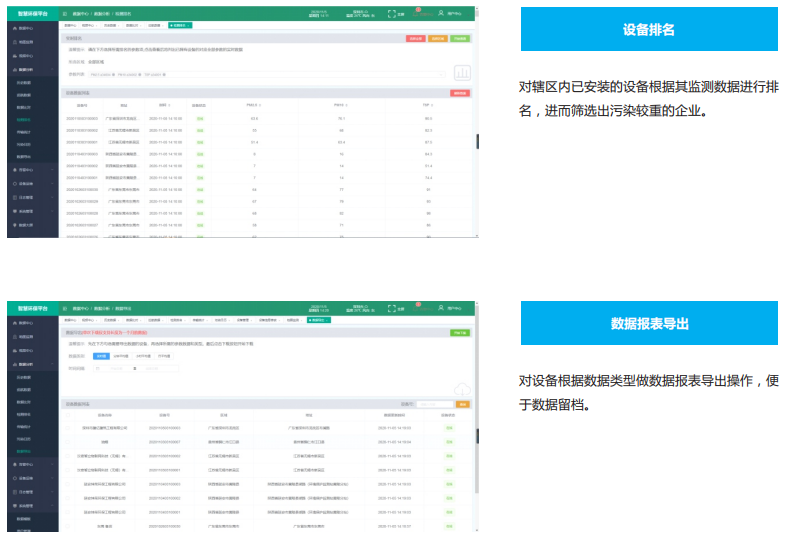Viewport: 793px width, 544px height.
Task: Select the highlighted blue data type option
Action: click(x=101, y=355)
